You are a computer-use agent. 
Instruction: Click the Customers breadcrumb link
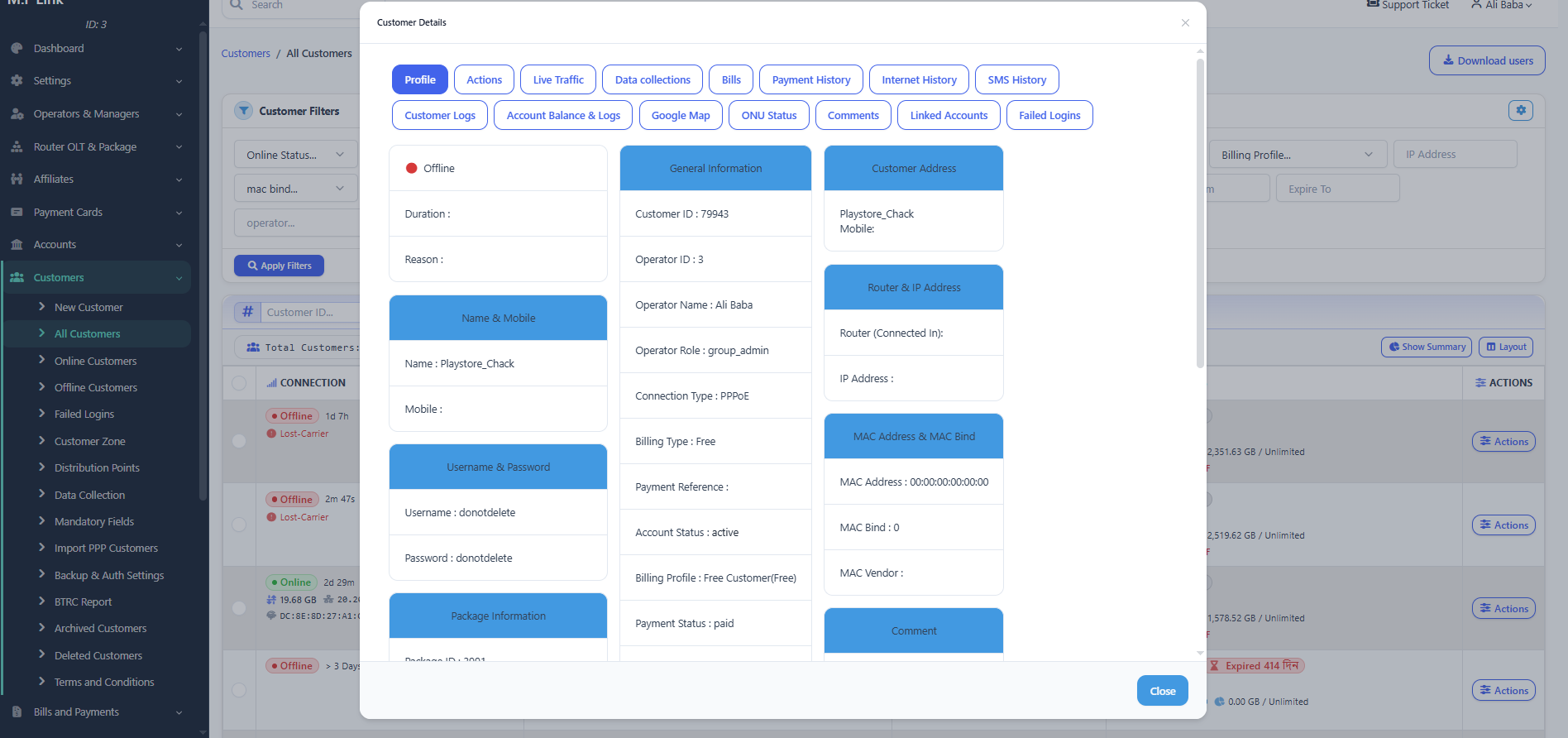[x=246, y=54]
